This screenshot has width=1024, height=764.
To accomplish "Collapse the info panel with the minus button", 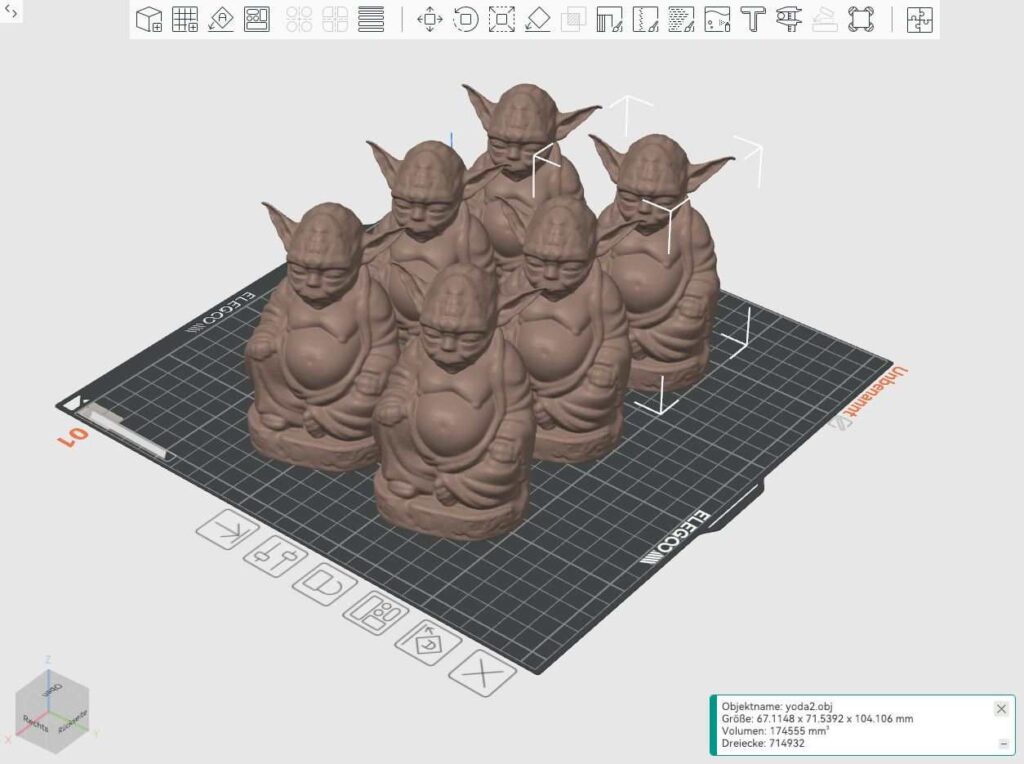I will tap(1001, 743).
